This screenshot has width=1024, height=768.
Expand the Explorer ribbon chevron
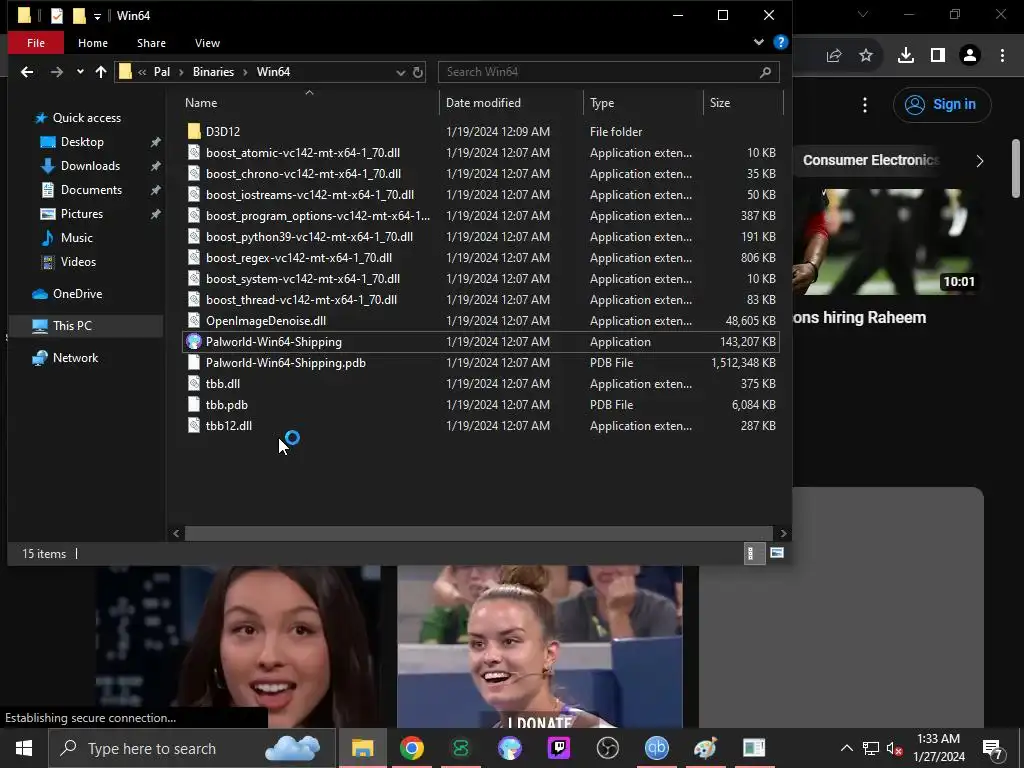(x=758, y=42)
